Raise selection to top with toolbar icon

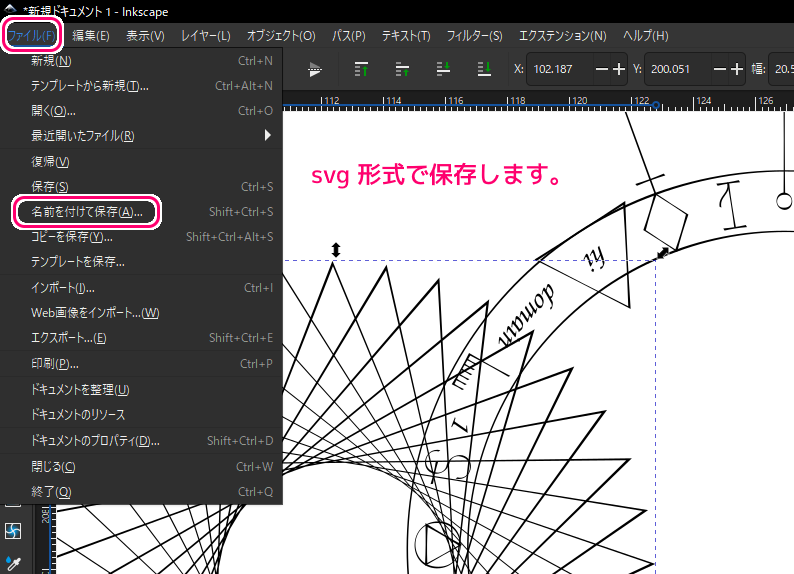click(362, 69)
